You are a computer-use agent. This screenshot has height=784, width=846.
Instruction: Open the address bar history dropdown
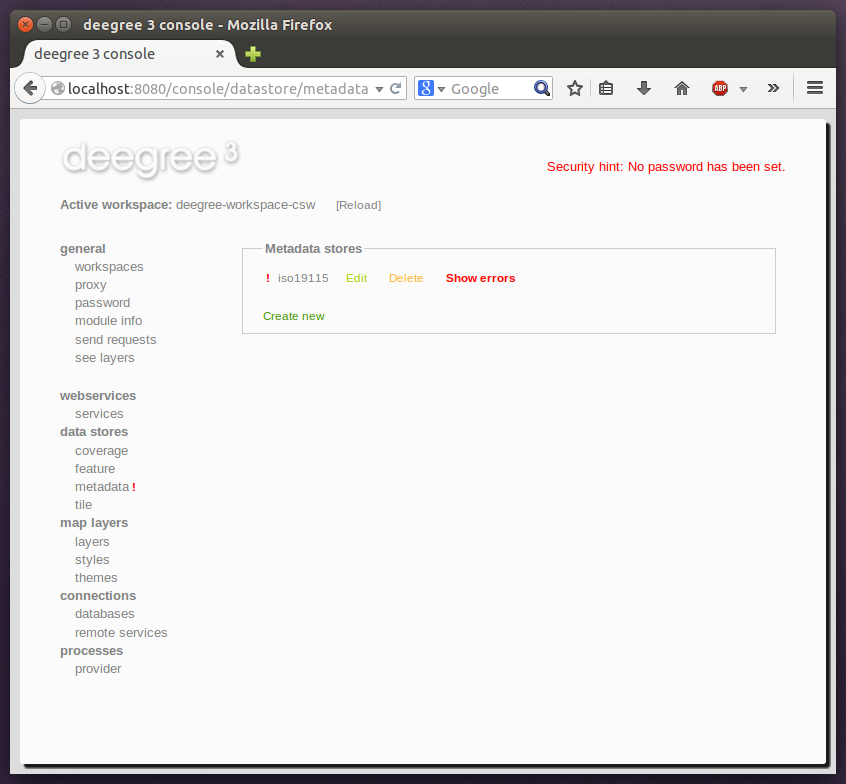pyautogui.click(x=381, y=88)
